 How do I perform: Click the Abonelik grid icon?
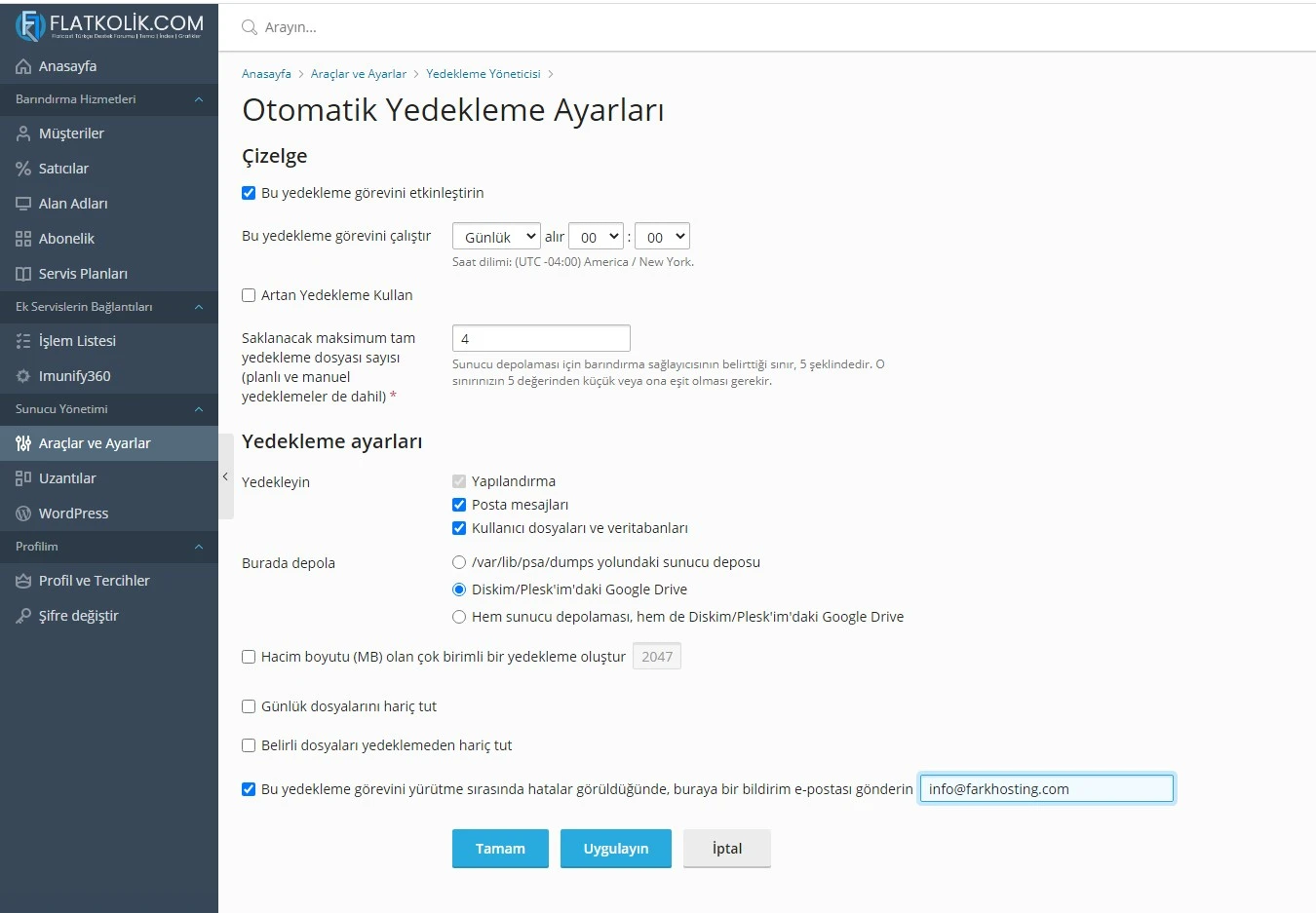click(22, 238)
